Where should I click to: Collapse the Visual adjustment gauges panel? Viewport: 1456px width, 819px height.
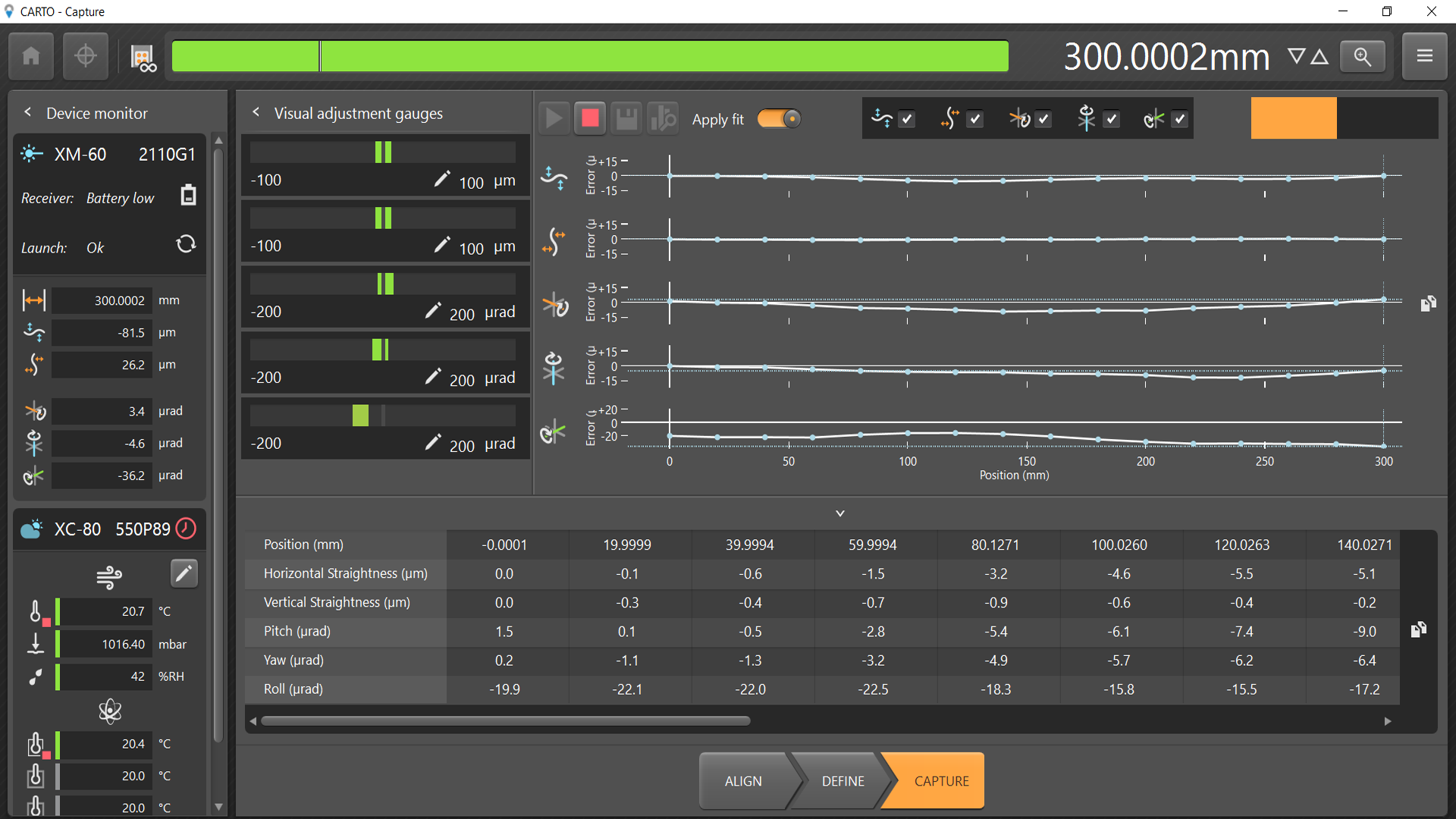256,112
